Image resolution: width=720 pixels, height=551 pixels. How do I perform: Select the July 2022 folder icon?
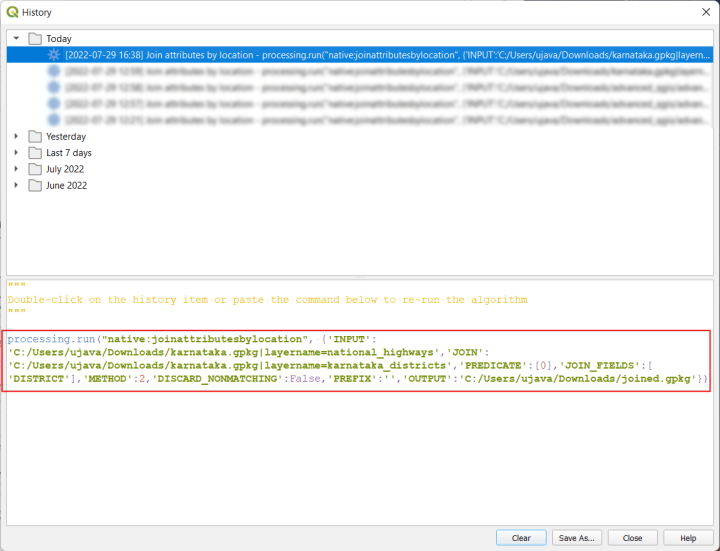pyautogui.click(x=35, y=169)
